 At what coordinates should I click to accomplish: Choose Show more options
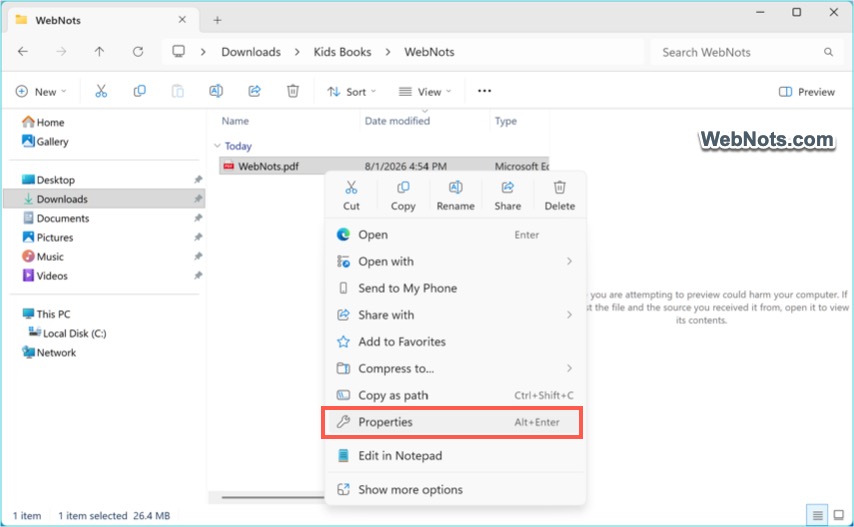click(x=455, y=489)
